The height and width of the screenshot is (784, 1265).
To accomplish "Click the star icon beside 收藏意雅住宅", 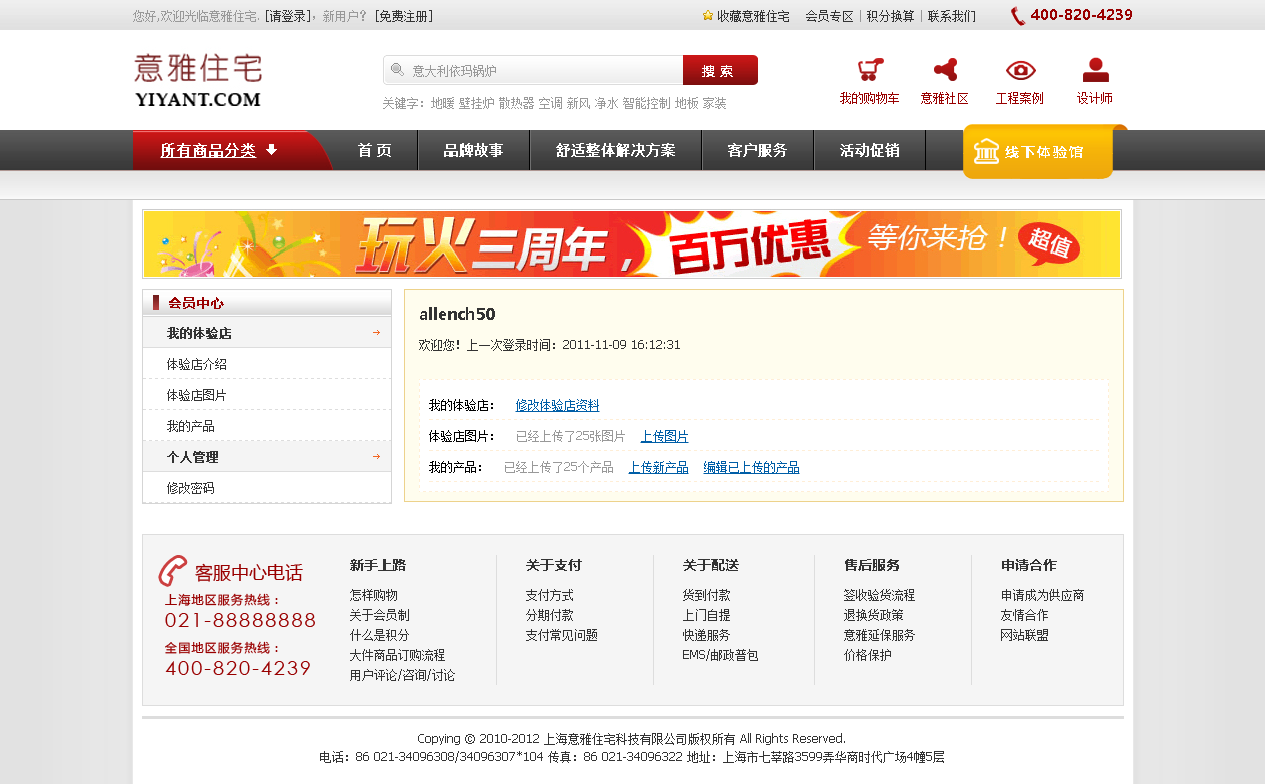I will pos(708,16).
